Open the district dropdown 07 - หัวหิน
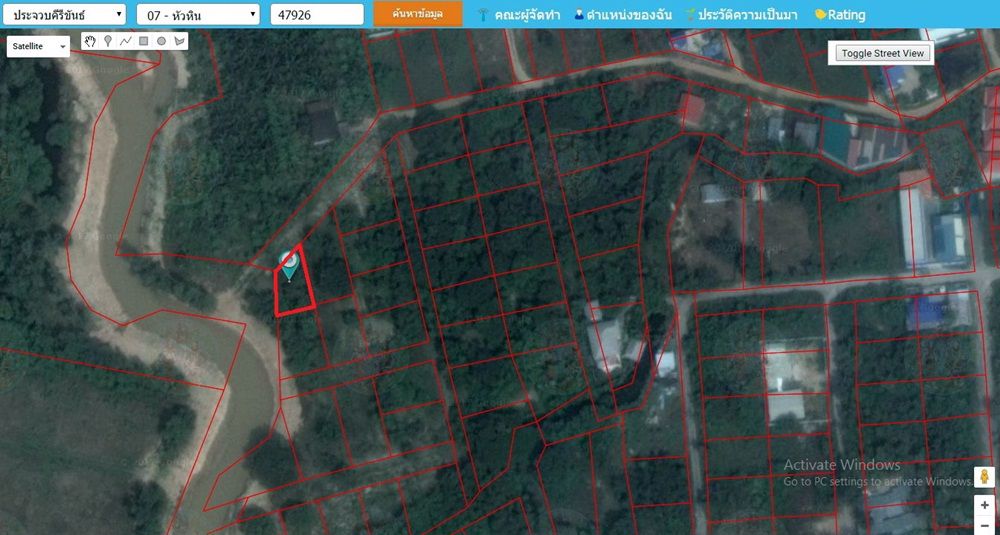This screenshot has width=1000, height=535. point(198,15)
